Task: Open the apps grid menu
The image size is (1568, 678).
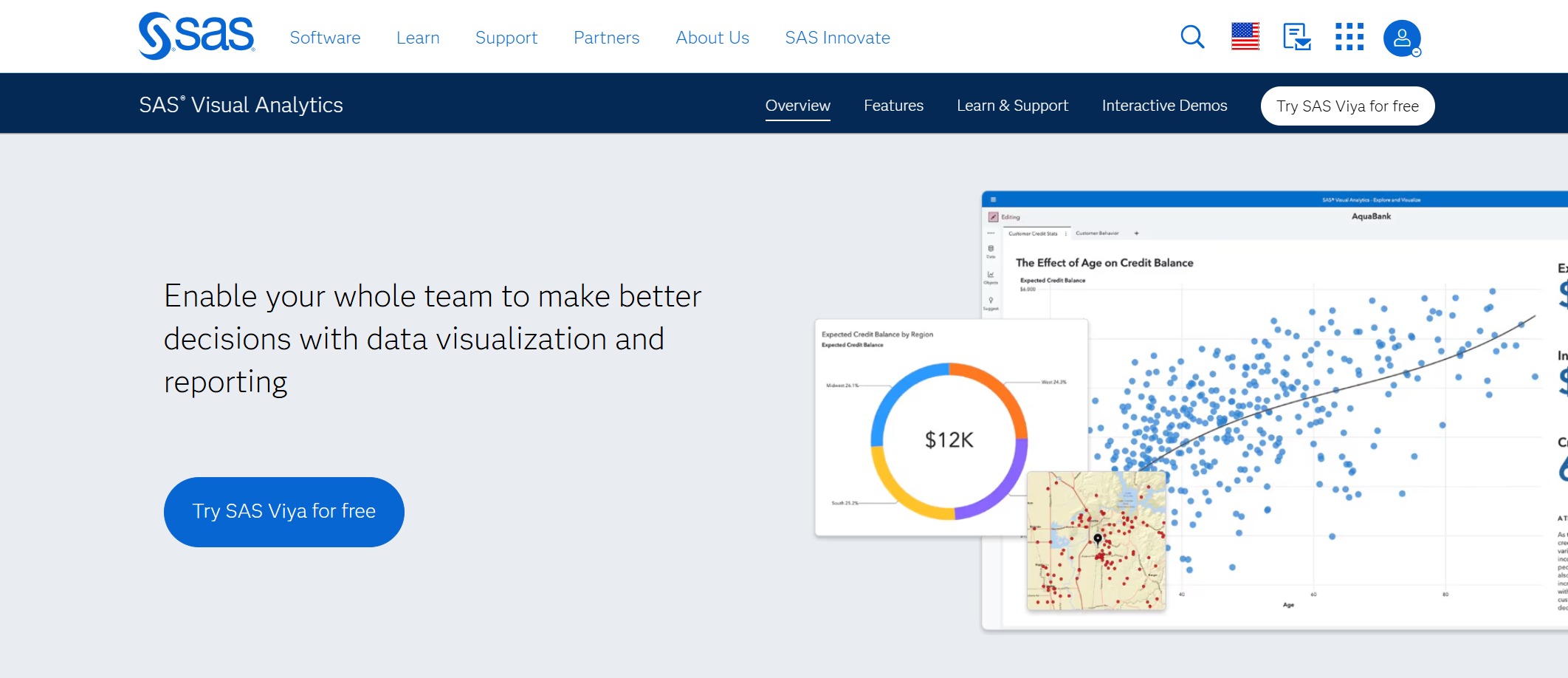Action: (x=1350, y=37)
